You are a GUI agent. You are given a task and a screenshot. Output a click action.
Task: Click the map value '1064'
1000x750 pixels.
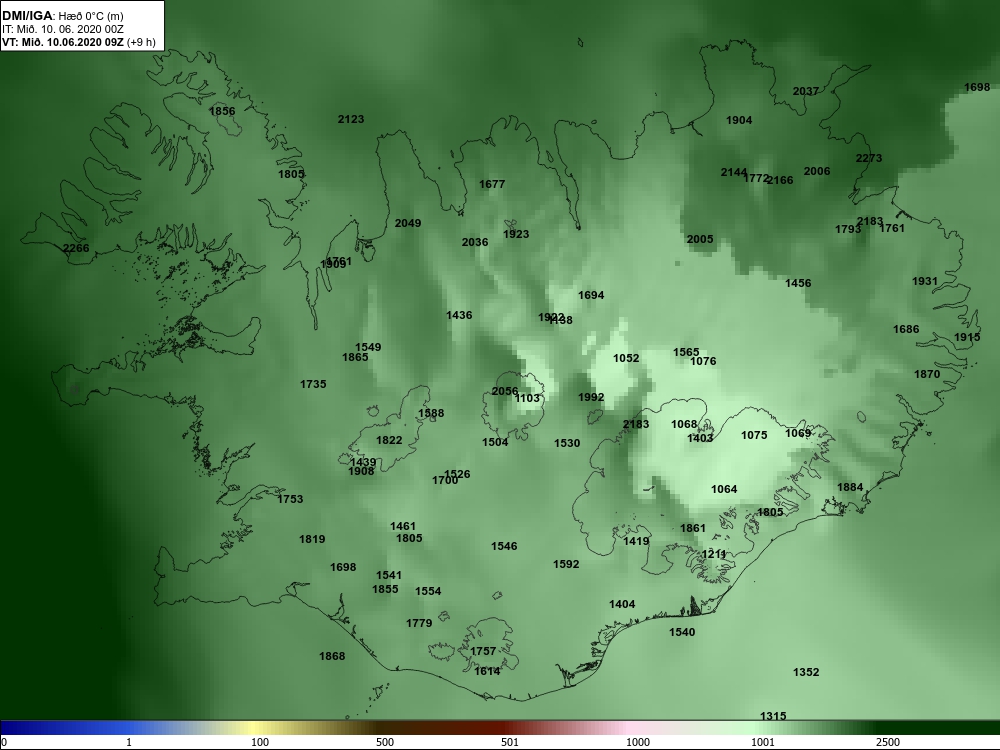click(x=724, y=489)
